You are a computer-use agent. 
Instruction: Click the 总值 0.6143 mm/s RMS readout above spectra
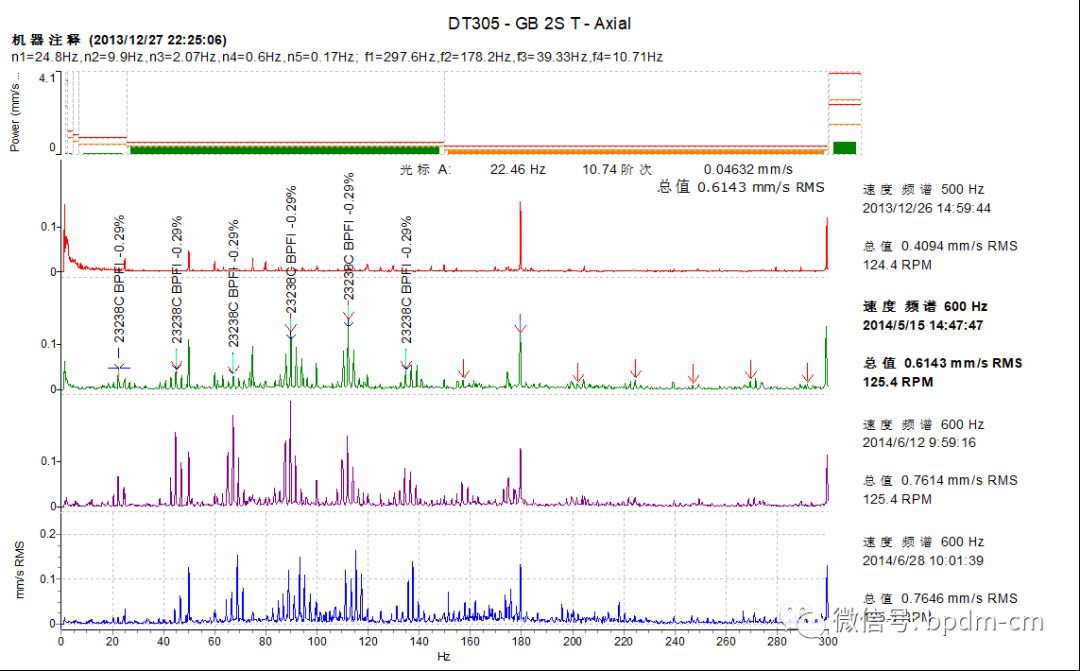point(741,186)
